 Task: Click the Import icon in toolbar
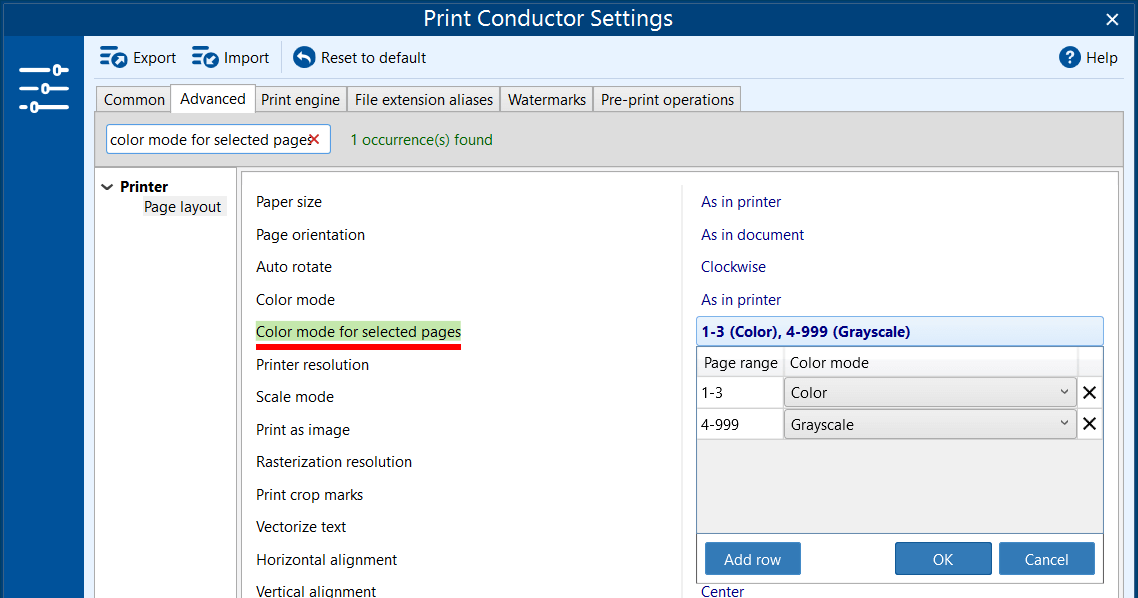205,58
